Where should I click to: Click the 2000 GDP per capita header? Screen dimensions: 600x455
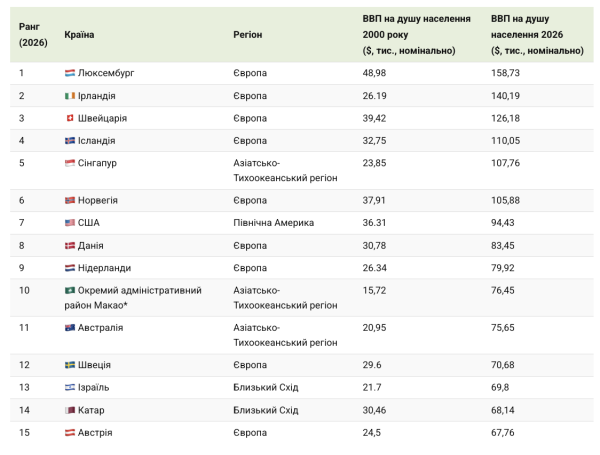pyautogui.click(x=417, y=35)
